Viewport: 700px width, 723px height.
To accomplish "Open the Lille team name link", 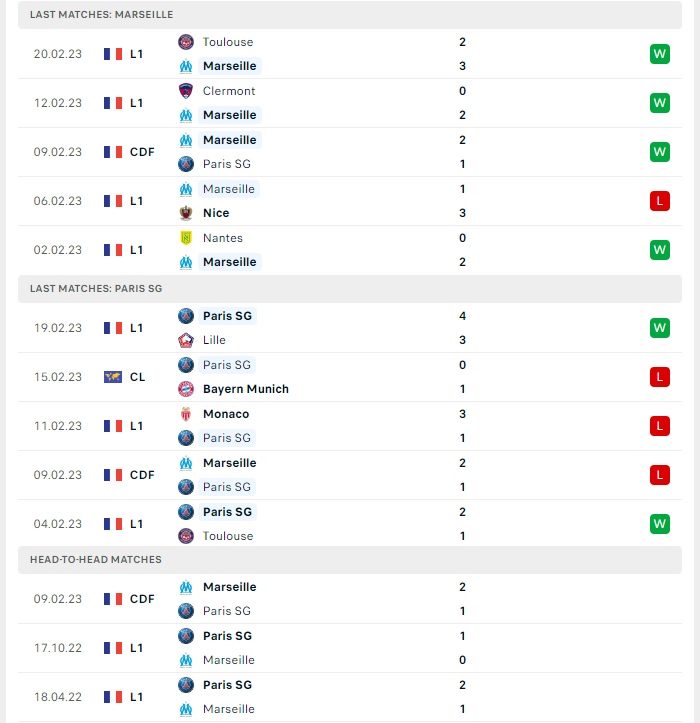I will pos(214,340).
